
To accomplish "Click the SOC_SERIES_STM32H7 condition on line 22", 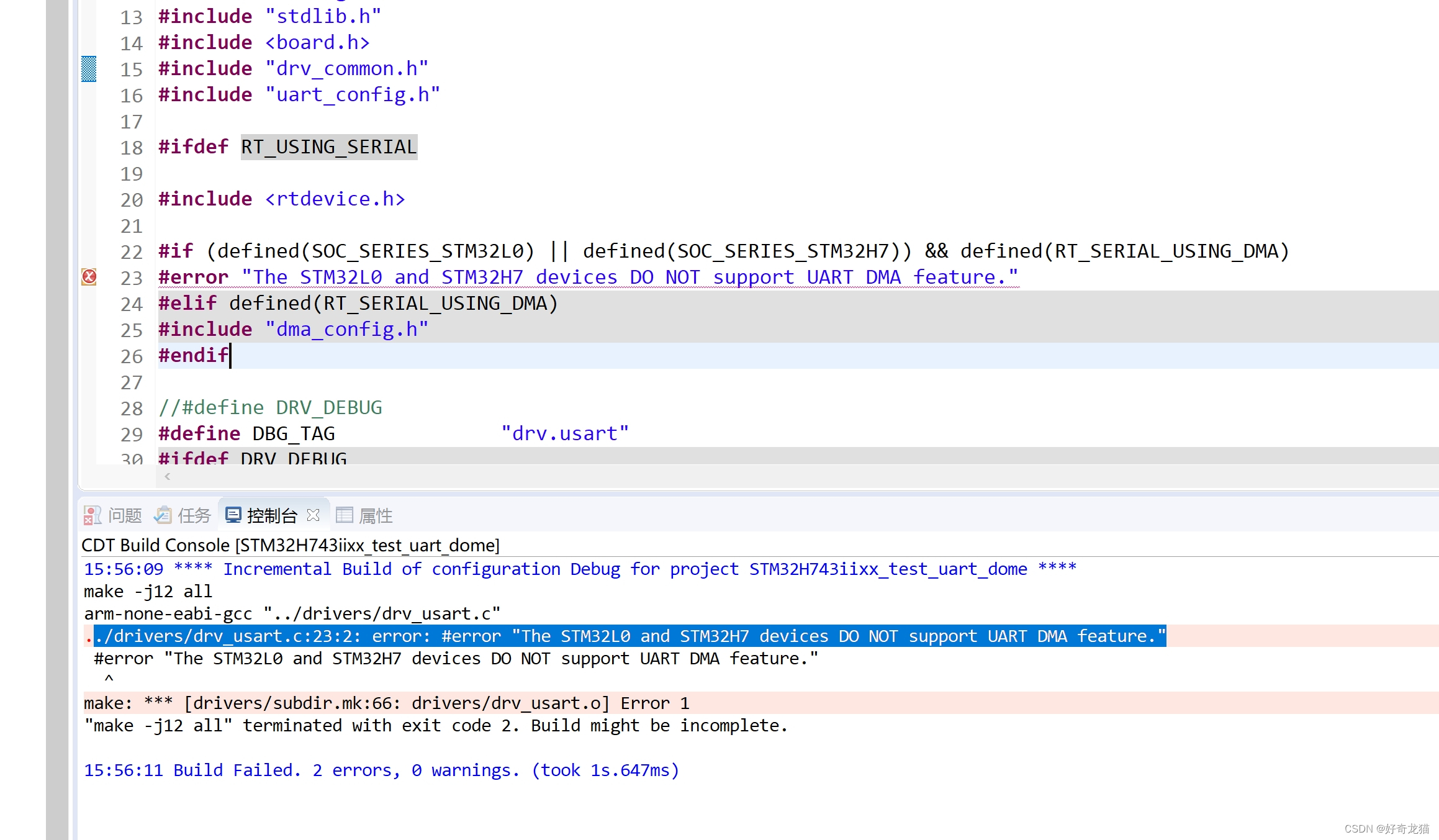I will pyautogui.click(x=783, y=251).
